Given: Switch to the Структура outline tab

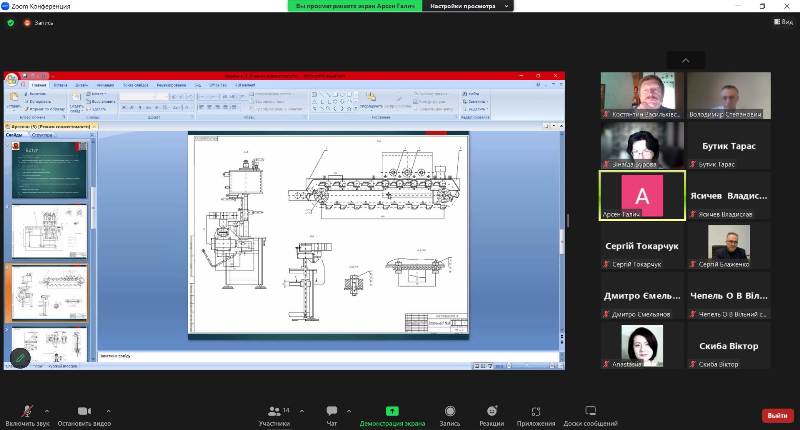Looking at the screenshot, I should 42,134.
